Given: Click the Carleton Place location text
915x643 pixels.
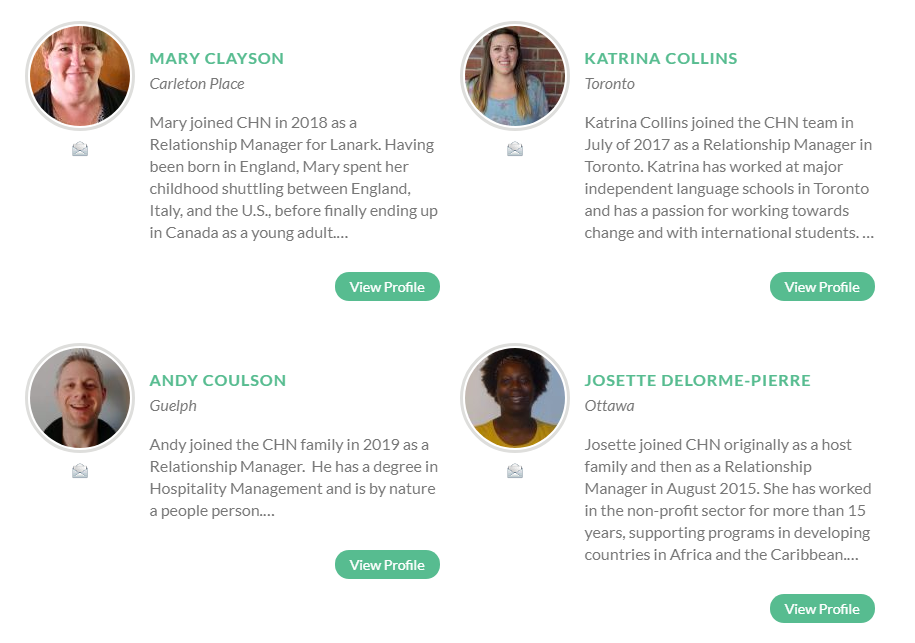Looking at the screenshot, I should 197,84.
